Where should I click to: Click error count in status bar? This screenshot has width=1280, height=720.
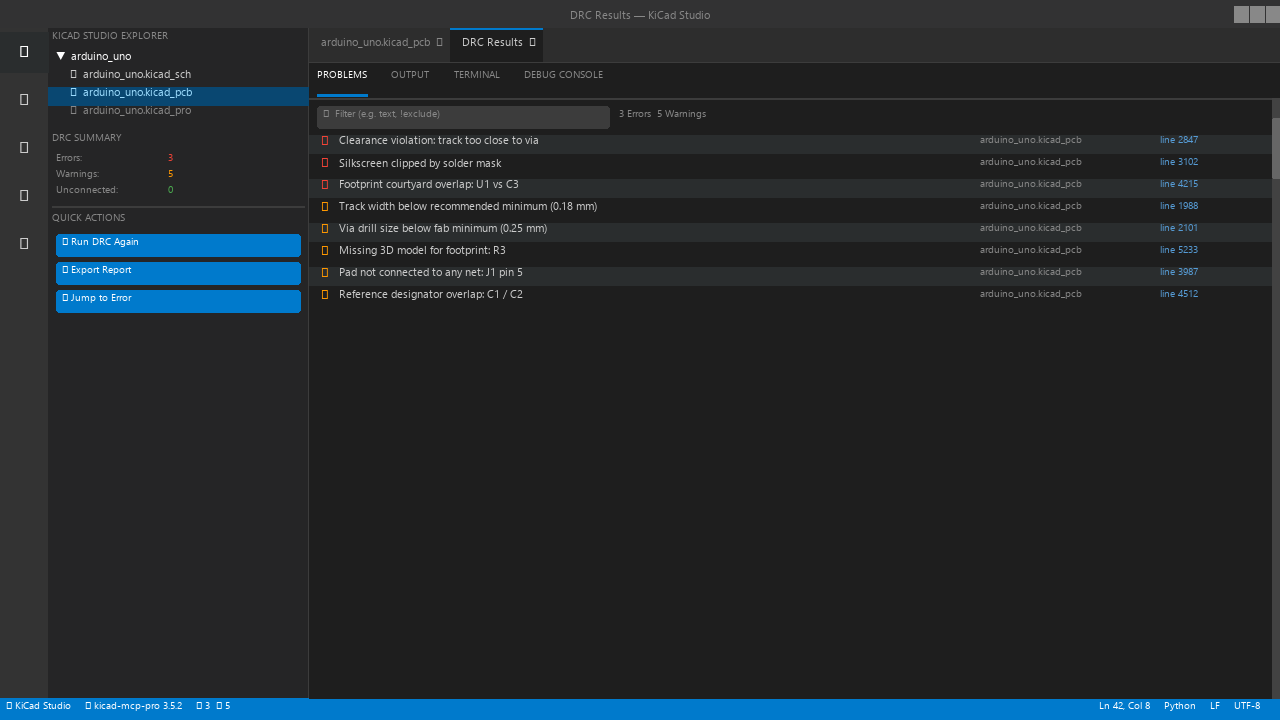pos(203,706)
